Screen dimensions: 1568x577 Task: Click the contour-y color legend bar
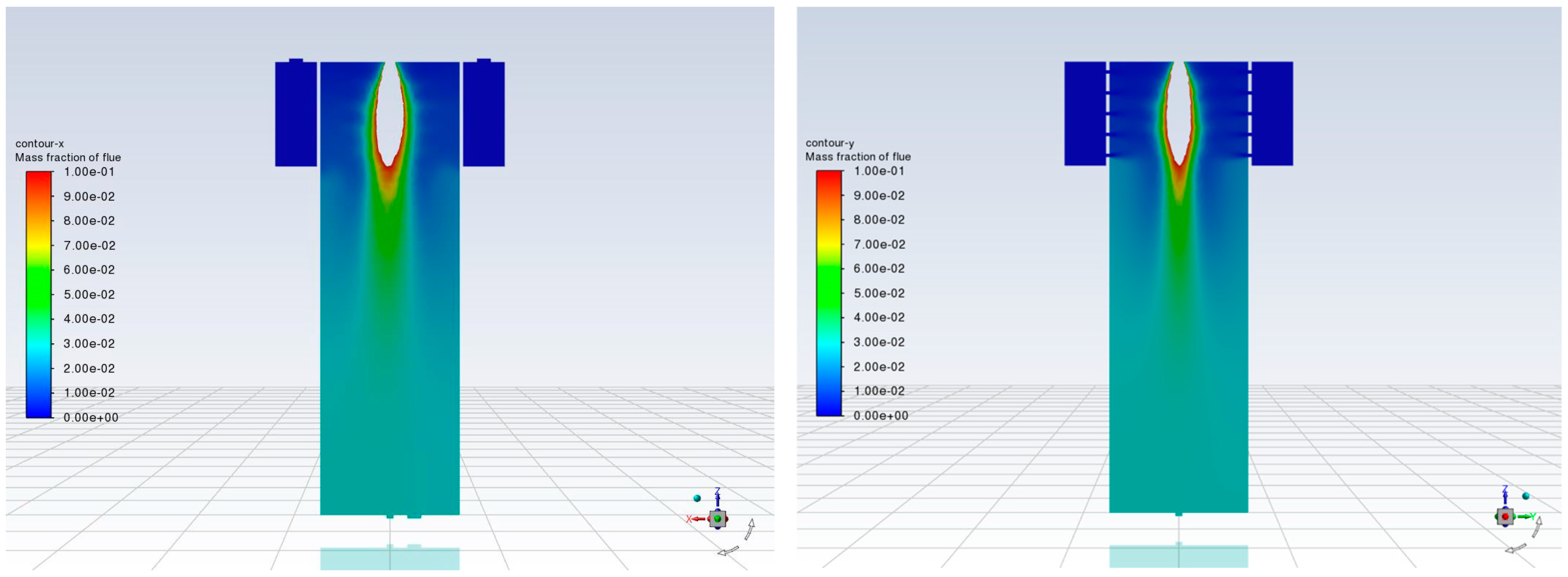829,293
